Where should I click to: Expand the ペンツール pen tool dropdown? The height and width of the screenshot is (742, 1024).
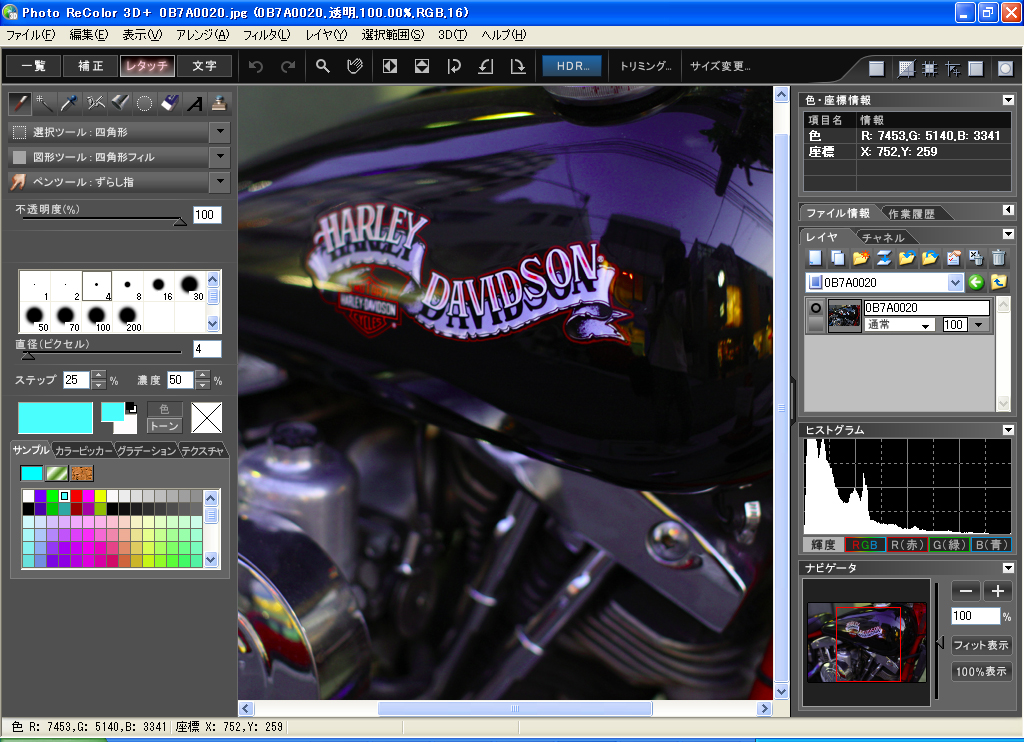pos(220,182)
